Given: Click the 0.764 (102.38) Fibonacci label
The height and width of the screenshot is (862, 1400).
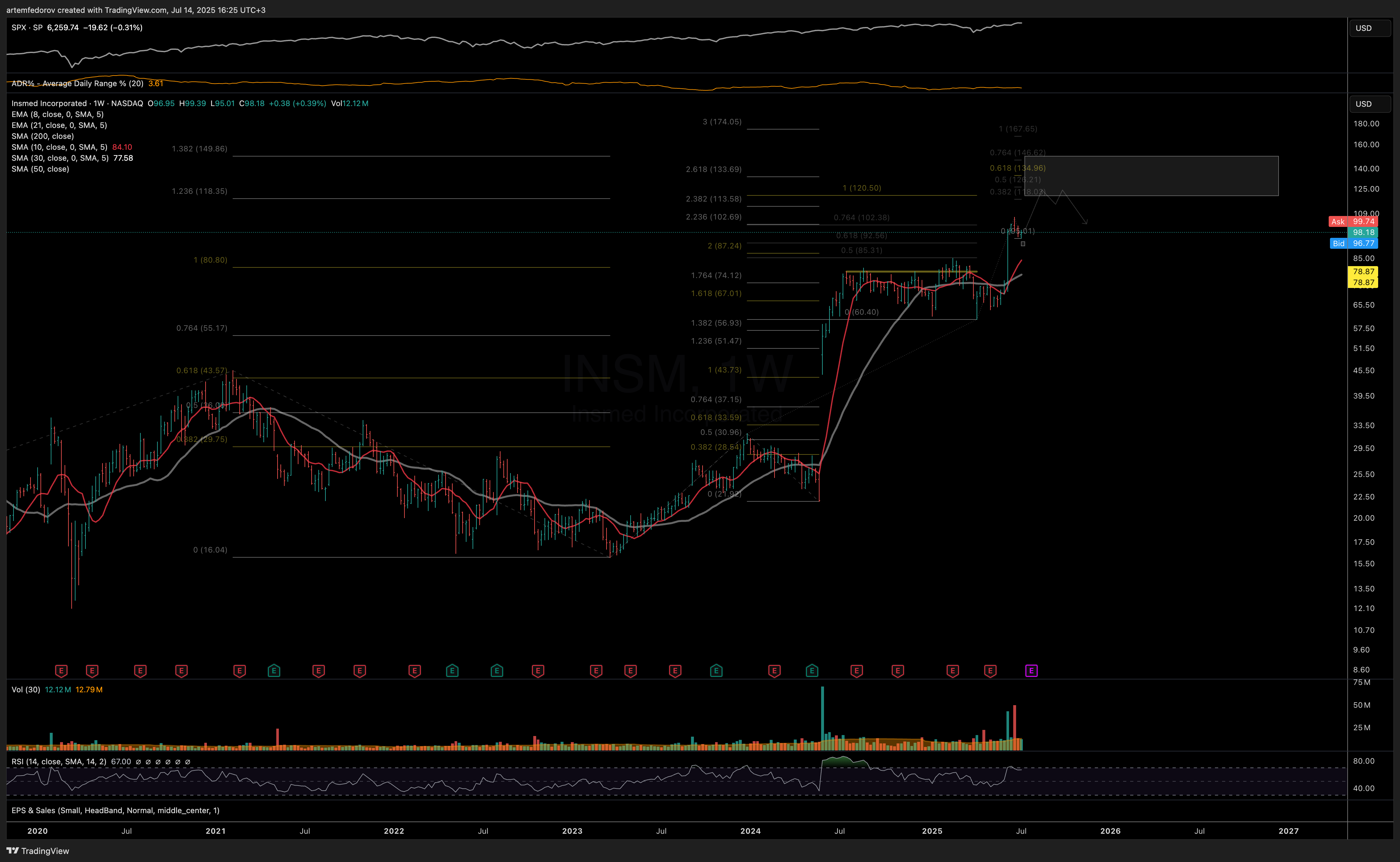Looking at the screenshot, I should (x=862, y=217).
